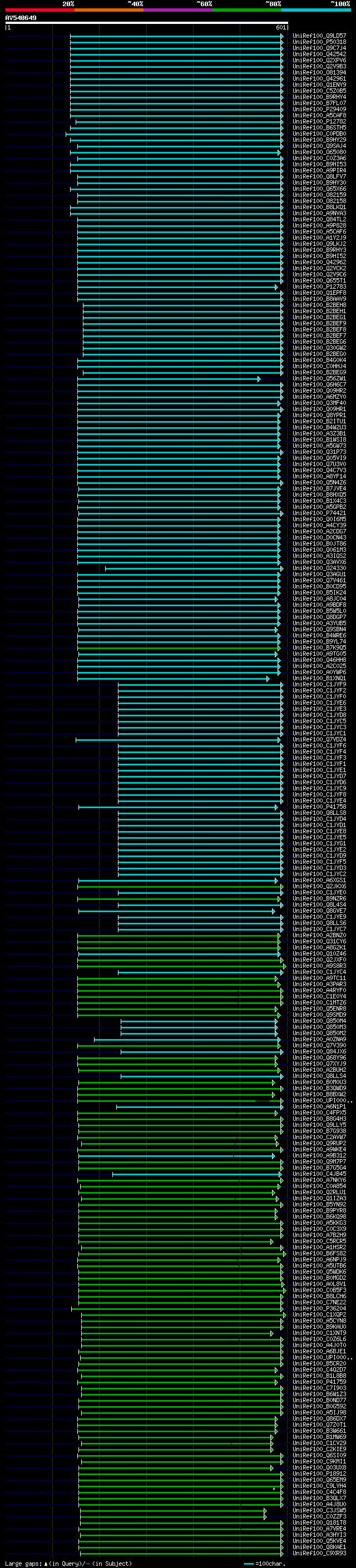Select hit label UniRef100_Q655T1
The height and width of the screenshot is (1568, 356).
[x=319, y=280]
